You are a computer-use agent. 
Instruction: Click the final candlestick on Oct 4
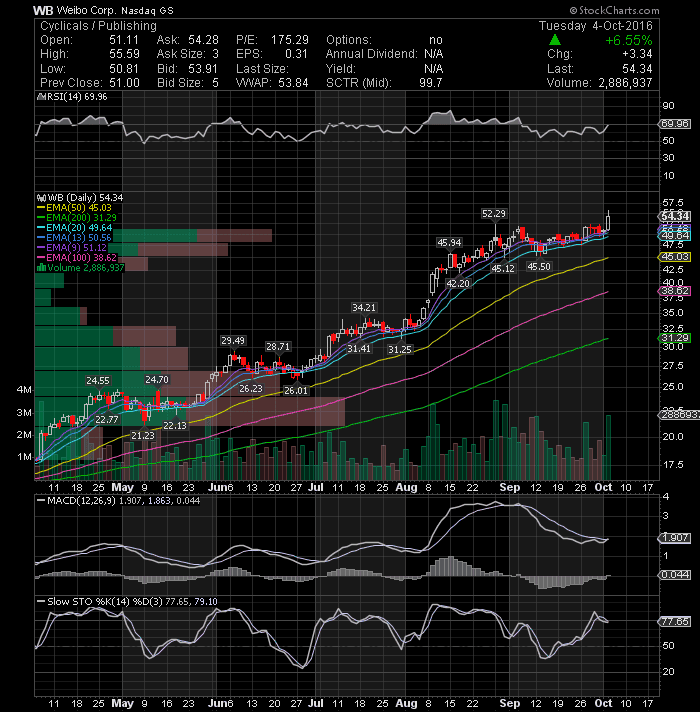click(608, 221)
